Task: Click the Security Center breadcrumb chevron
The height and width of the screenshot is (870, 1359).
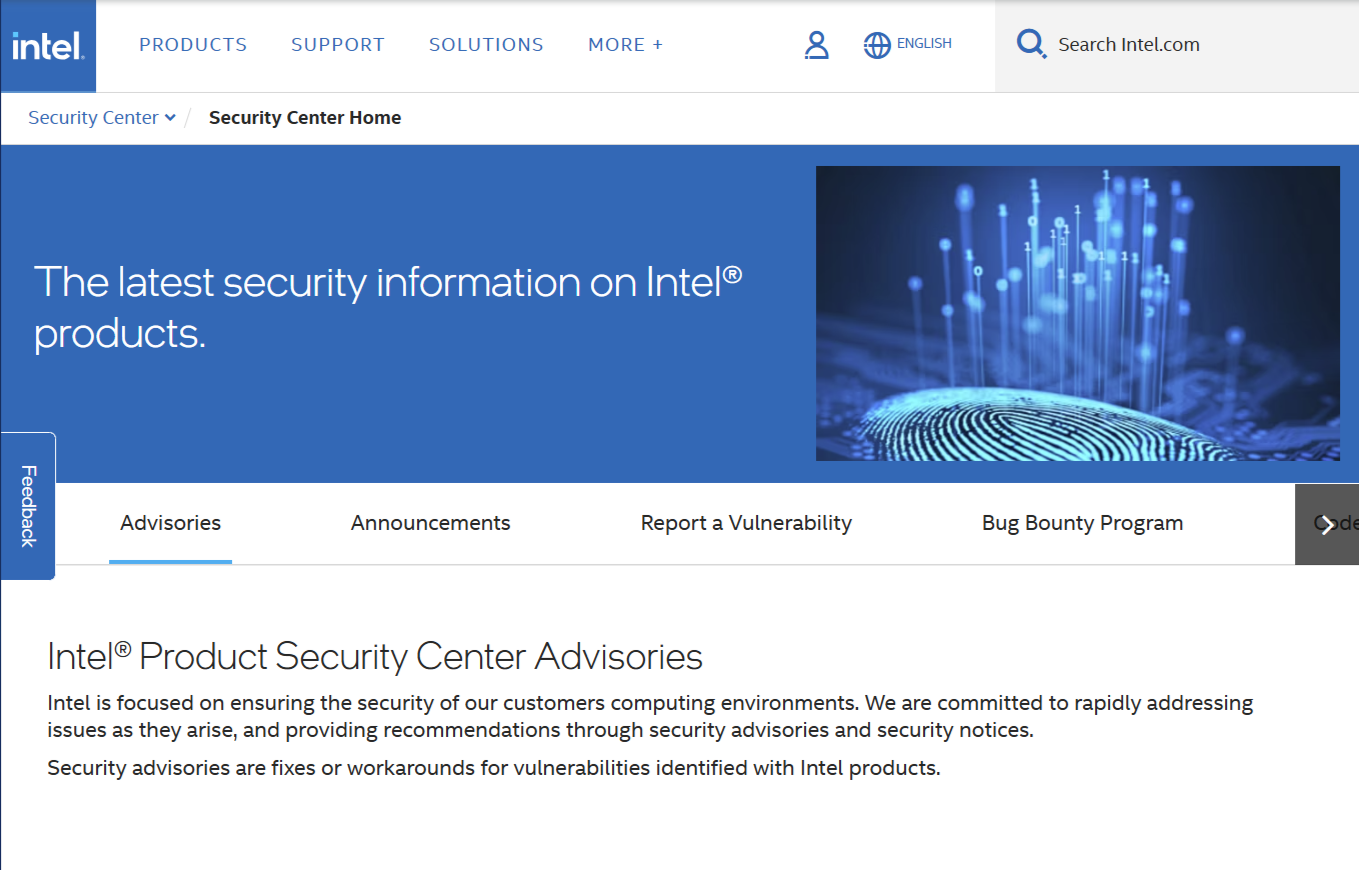Action: (x=172, y=117)
